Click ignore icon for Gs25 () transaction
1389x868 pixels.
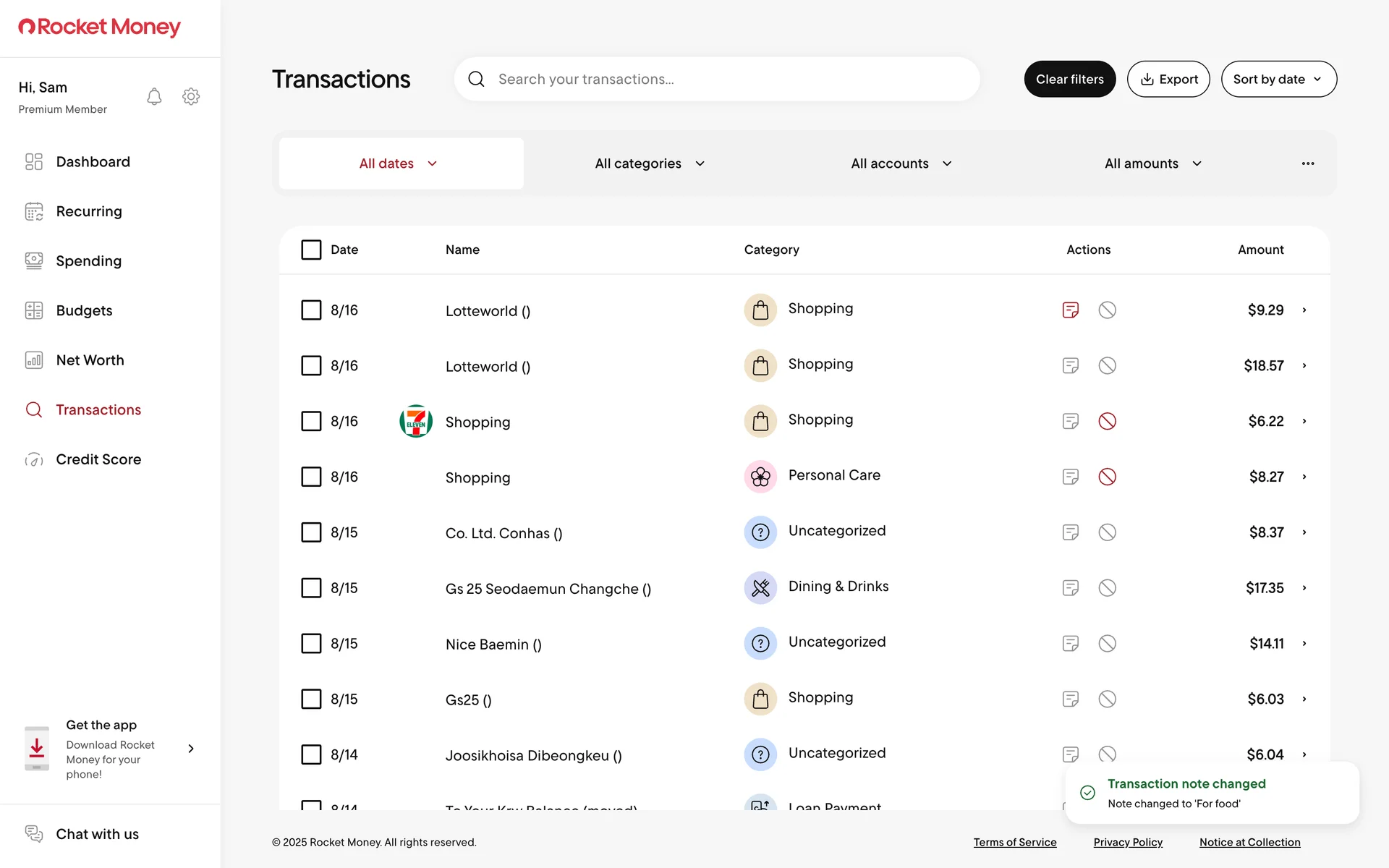point(1107,699)
